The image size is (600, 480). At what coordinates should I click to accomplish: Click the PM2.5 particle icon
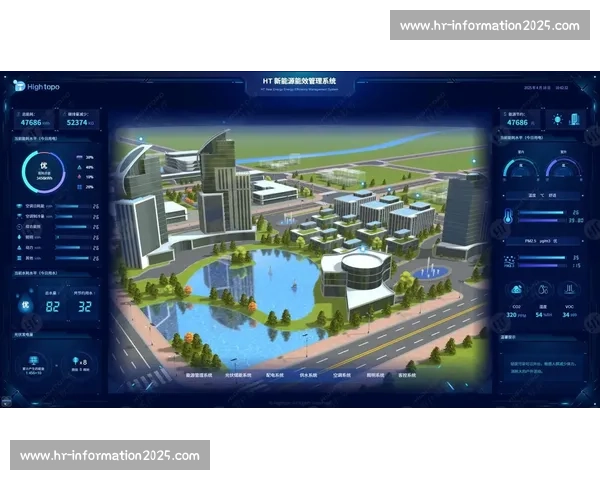coord(508,261)
